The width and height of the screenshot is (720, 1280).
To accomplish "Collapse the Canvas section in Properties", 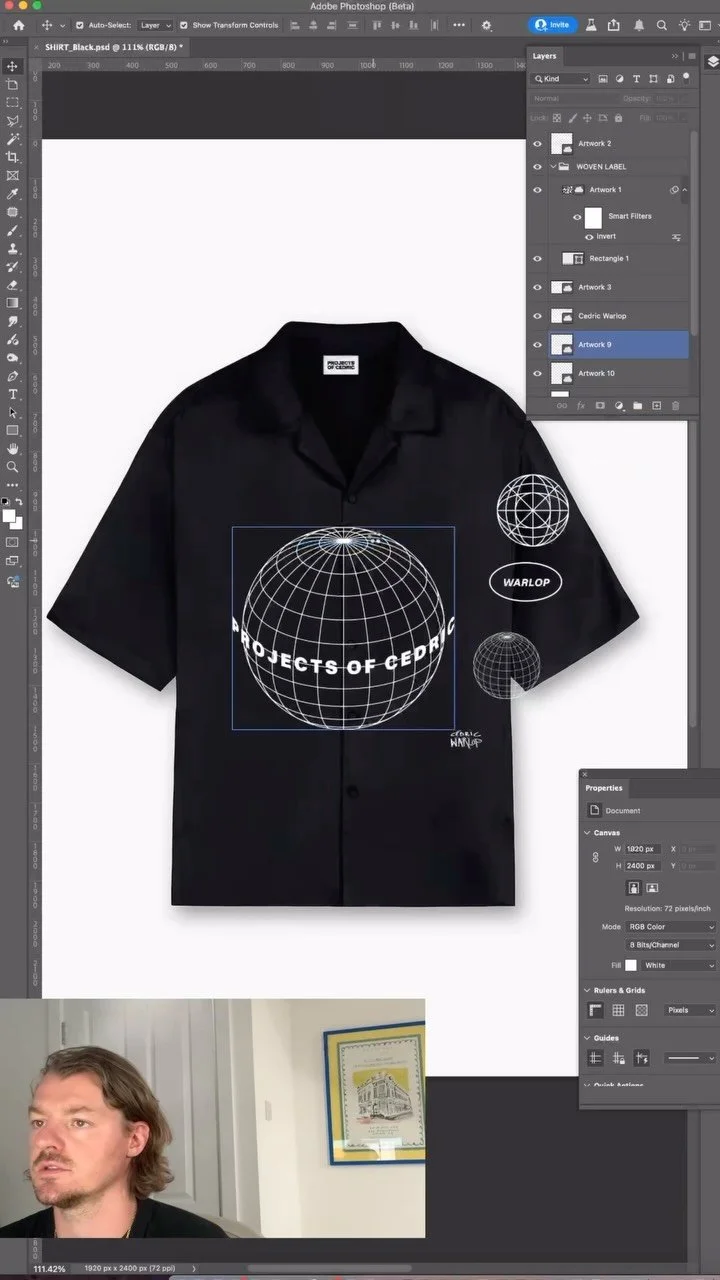I will point(587,833).
